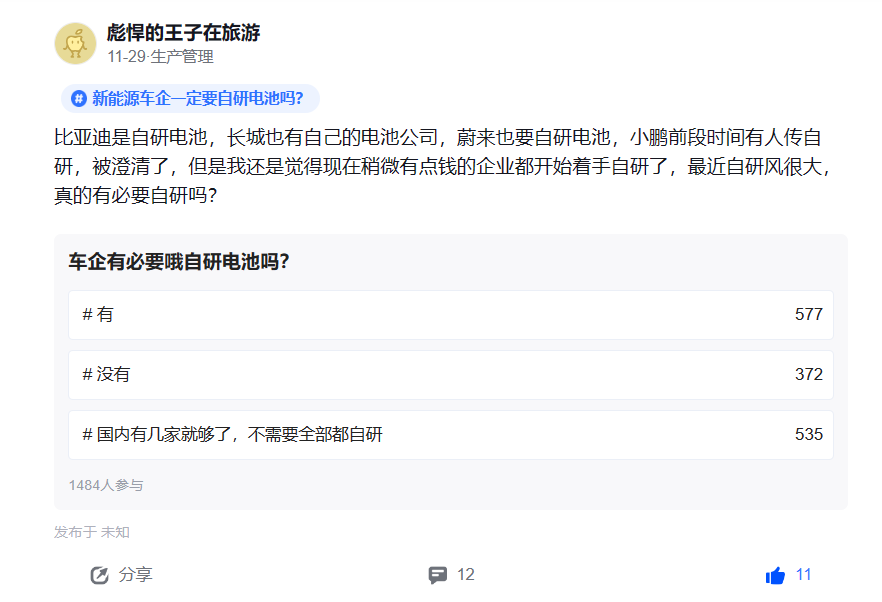Click the poster's yellow avatar image
This screenshot has height=602, width=882.
[75, 43]
